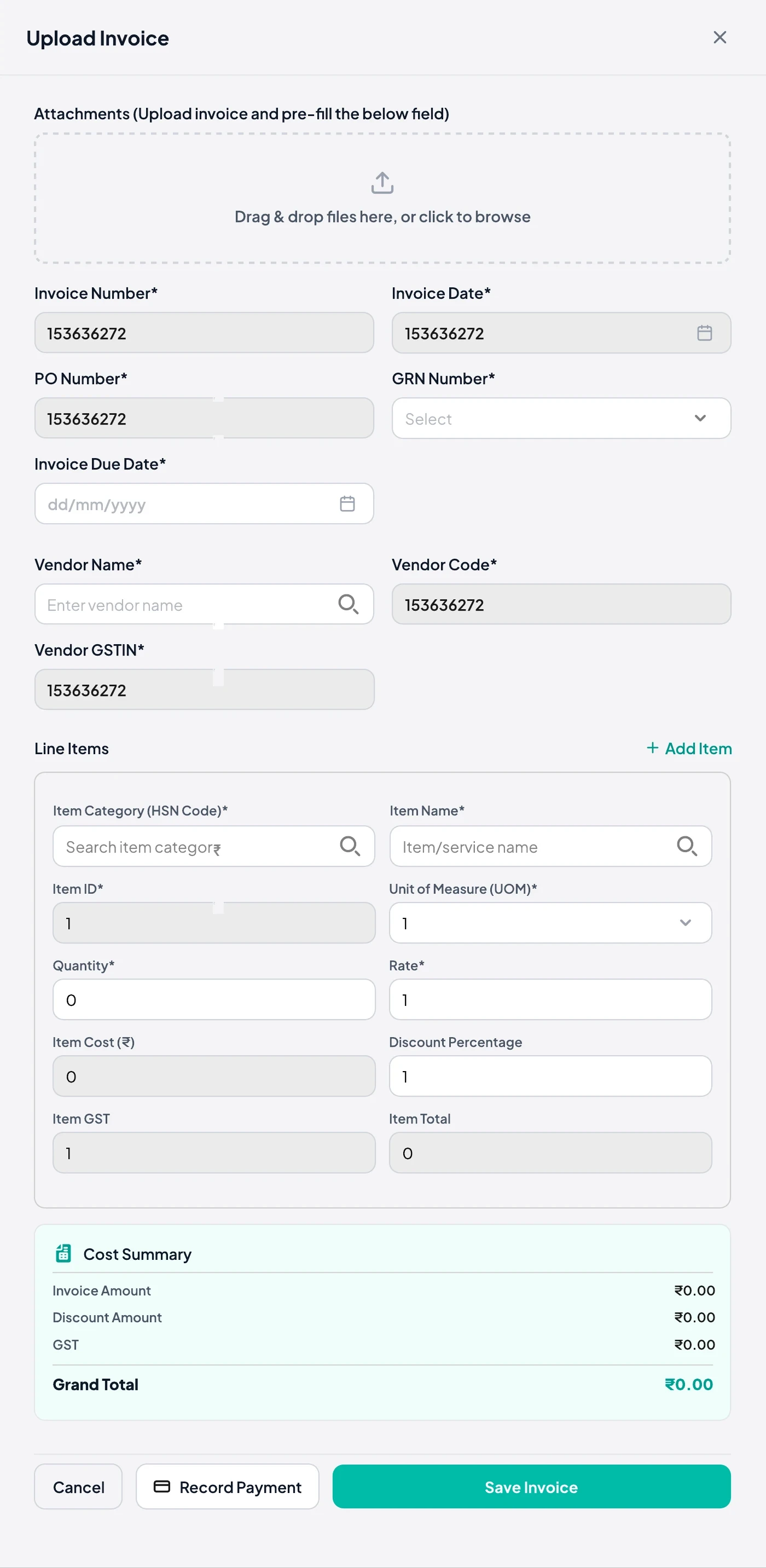
Task: Click the Upload Invoice title
Action: [97, 38]
